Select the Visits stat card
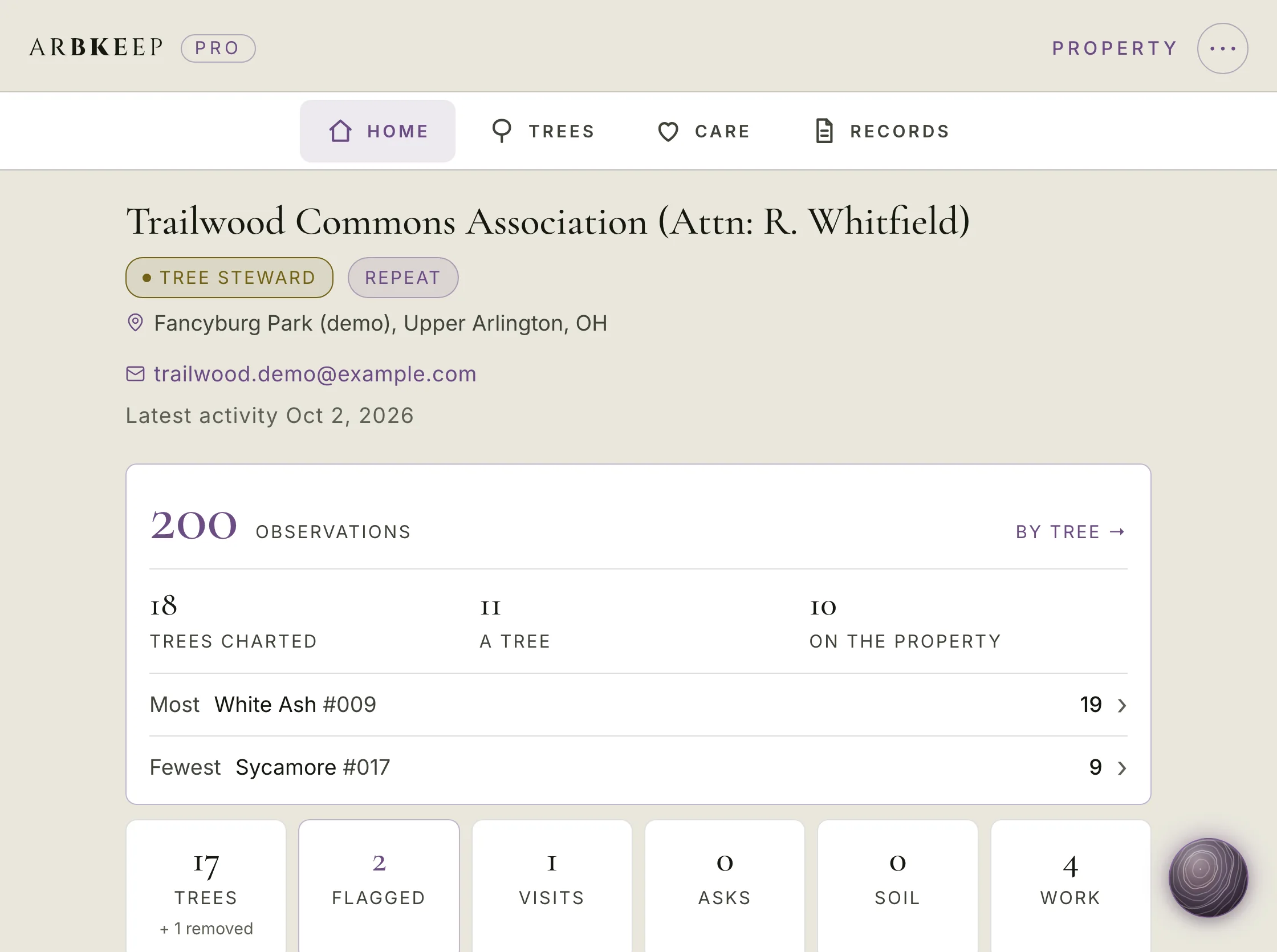The image size is (1277, 952). pyautogui.click(x=551, y=886)
